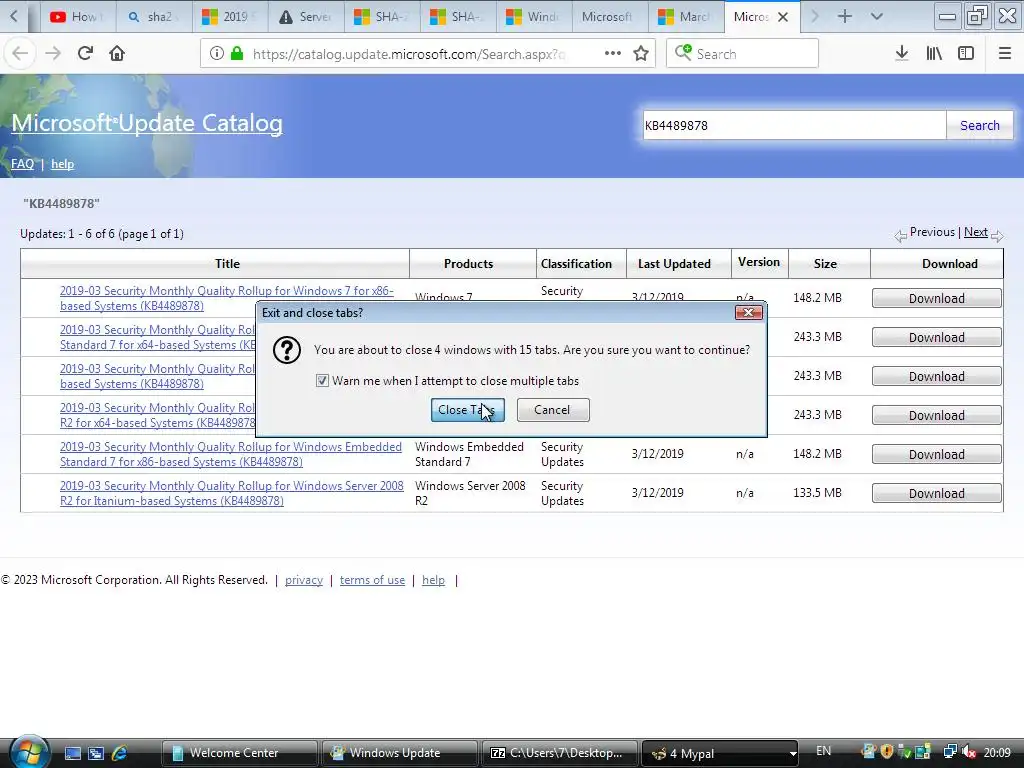Open Windows 7 x86 rollup title link
Viewport: 1024px width, 768px height.
point(227,298)
